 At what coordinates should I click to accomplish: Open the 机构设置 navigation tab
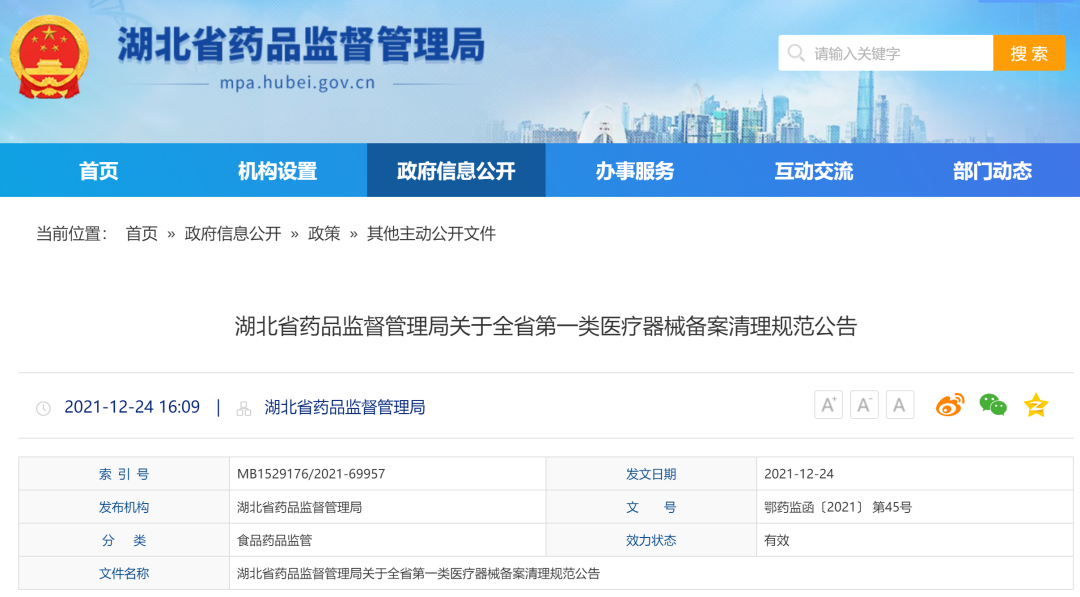pyautogui.click(x=277, y=171)
